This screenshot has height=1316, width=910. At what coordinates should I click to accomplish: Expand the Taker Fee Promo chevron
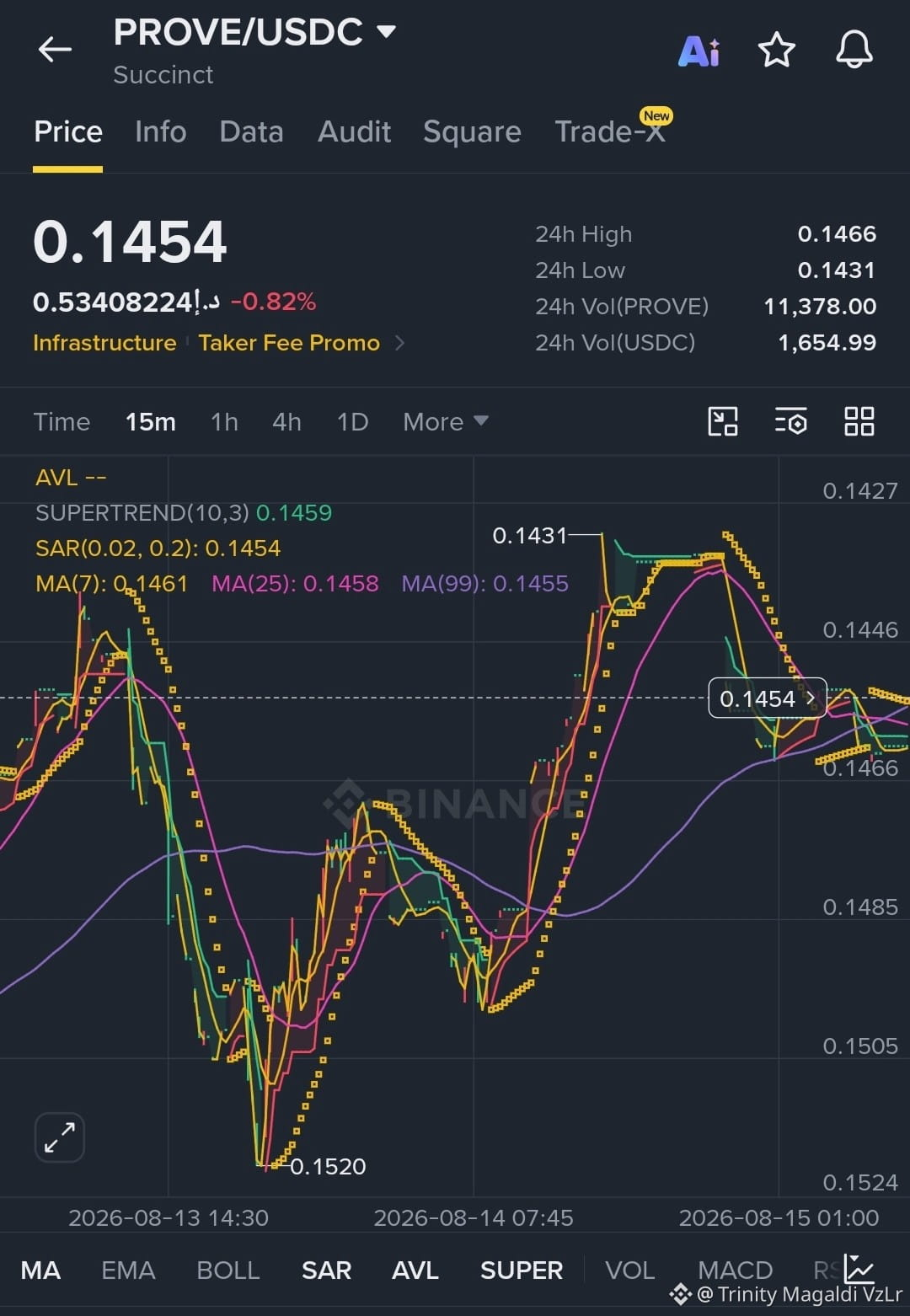pos(400,343)
